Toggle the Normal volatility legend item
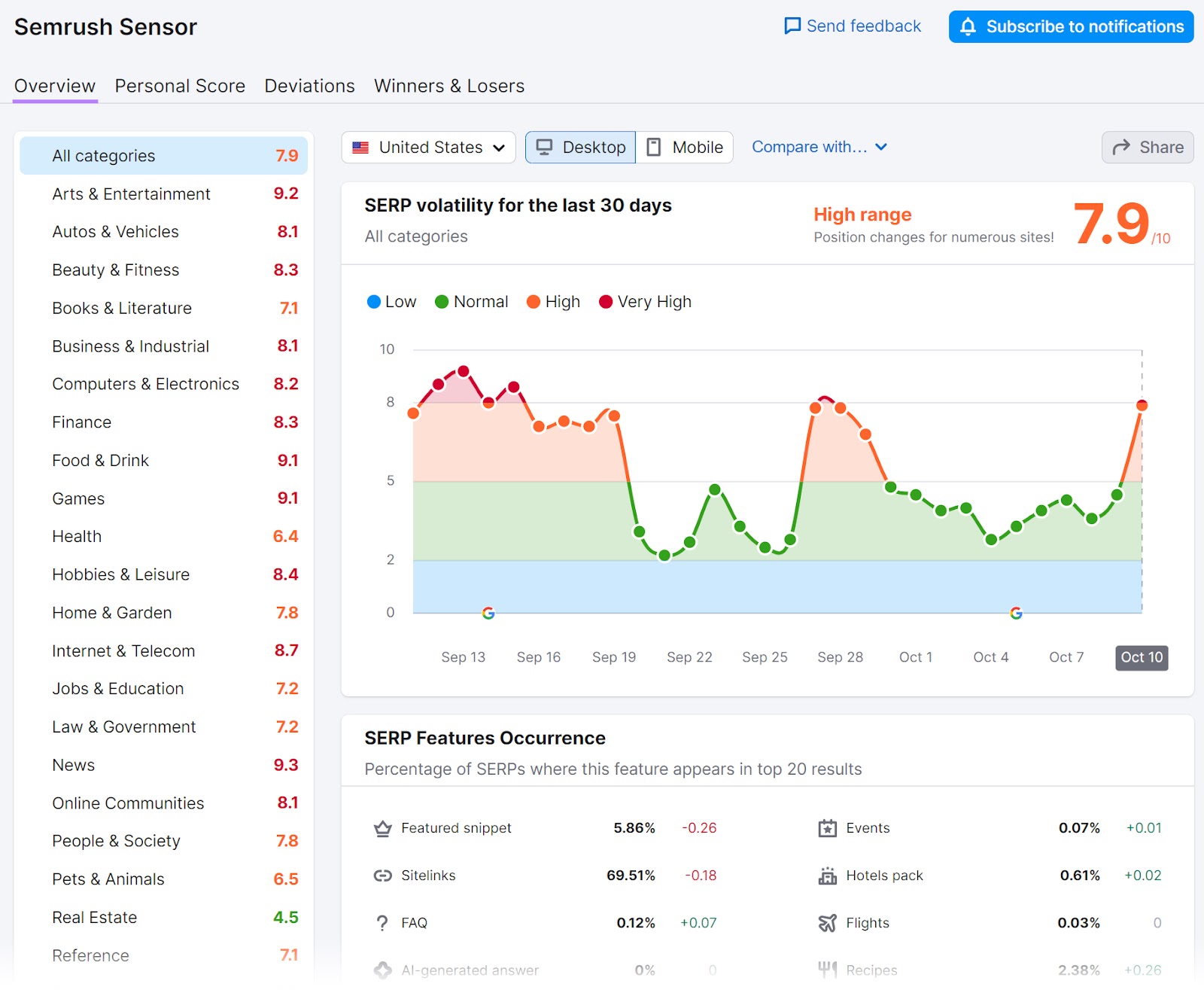 click(471, 301)
